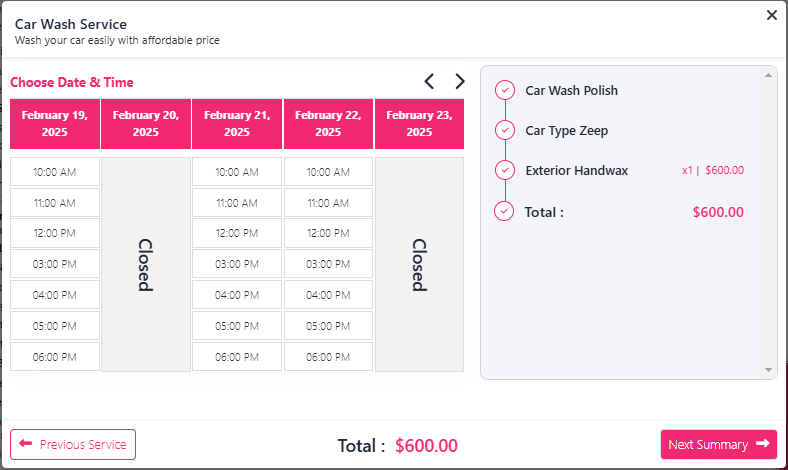
Task: Choose 03:00 PM slot on February 21
Action: [x=237, y=264]
